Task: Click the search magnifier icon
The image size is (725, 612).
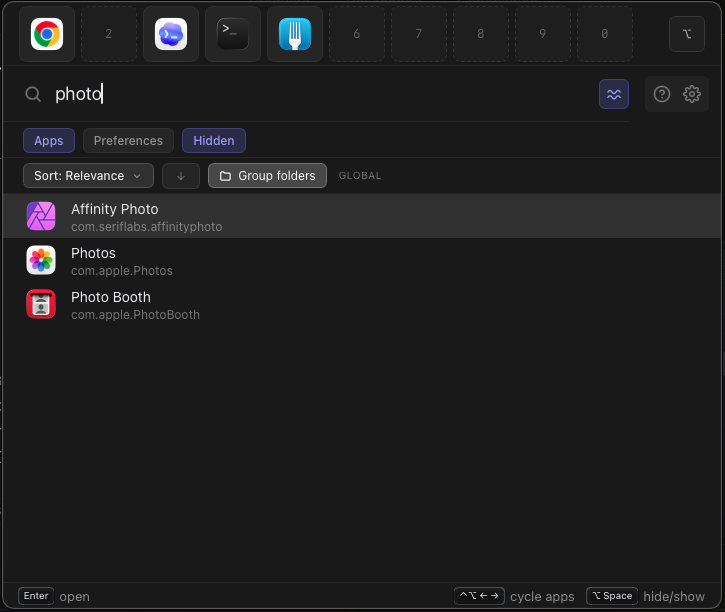Action: 33,94
